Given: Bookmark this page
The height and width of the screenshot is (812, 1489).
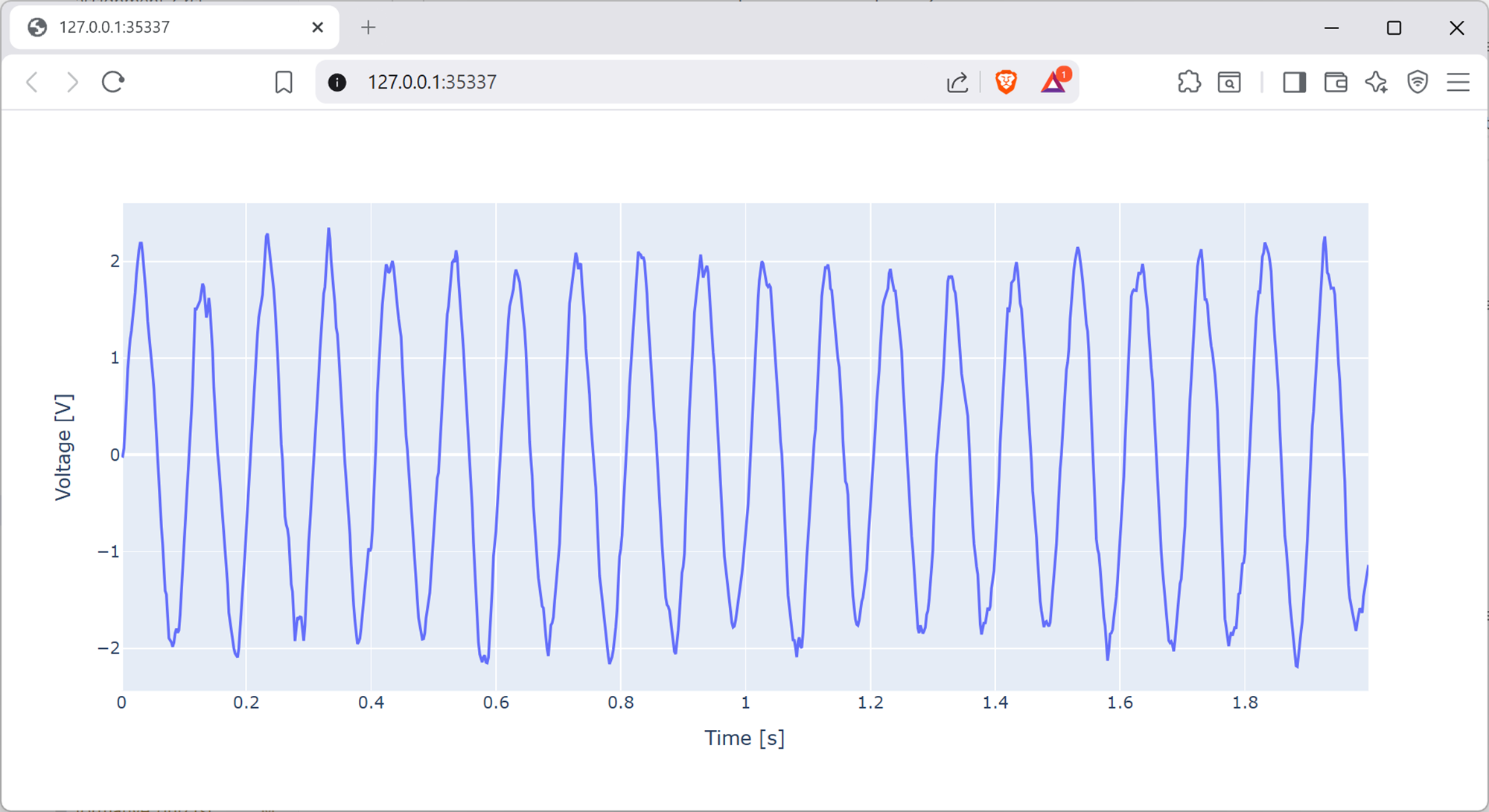Looking at the screenshot, I should (x=284, y=82).
